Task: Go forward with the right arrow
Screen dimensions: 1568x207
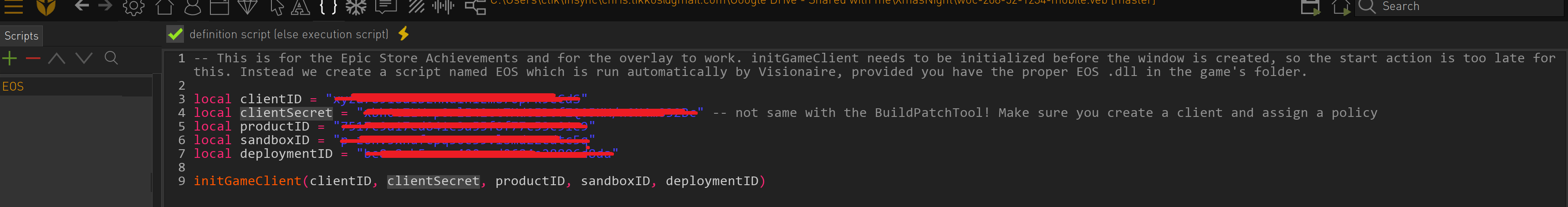Action: (x=105, y=5)
